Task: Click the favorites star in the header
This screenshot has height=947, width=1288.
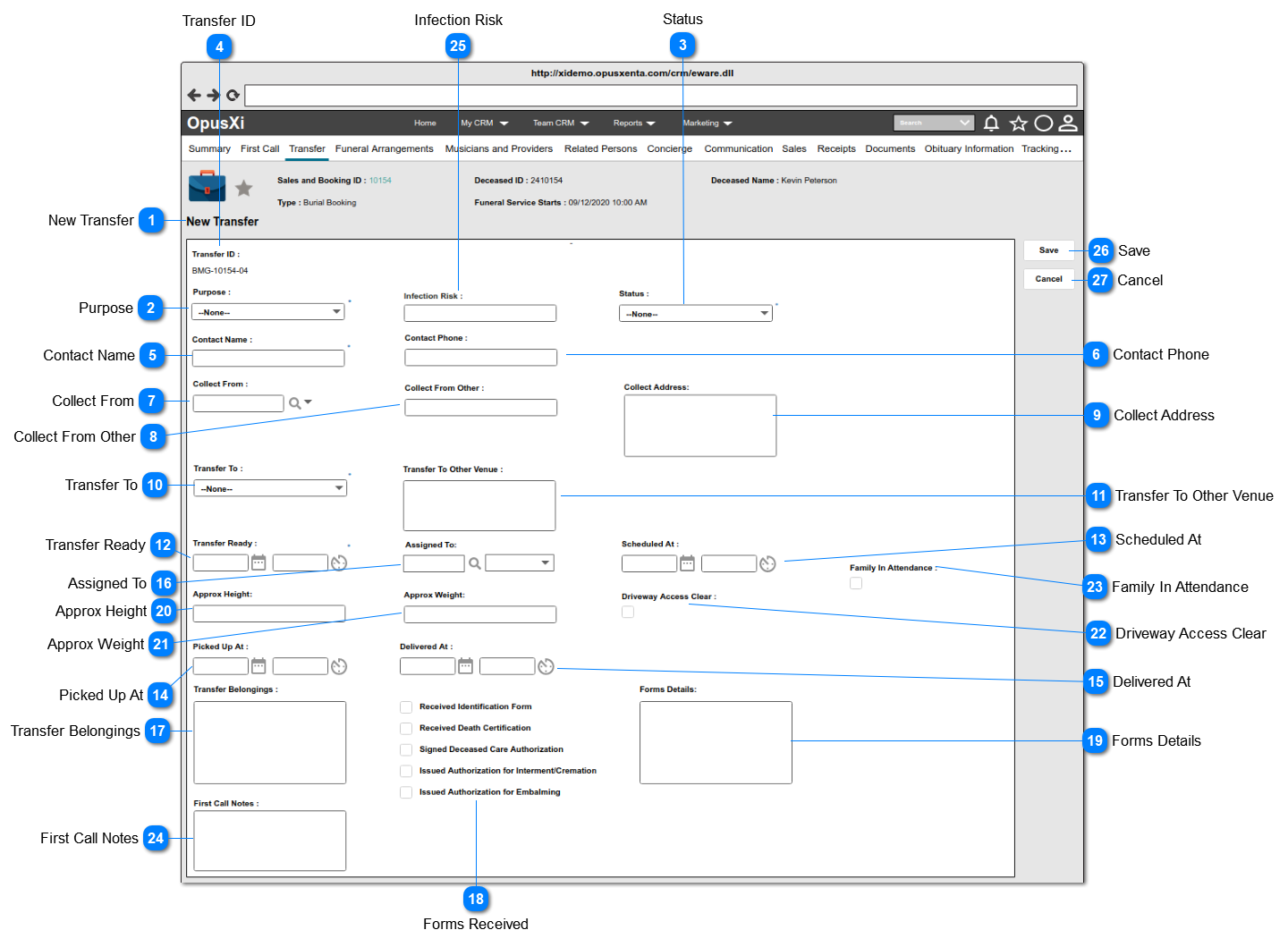Action: [x=1018, y=123]
